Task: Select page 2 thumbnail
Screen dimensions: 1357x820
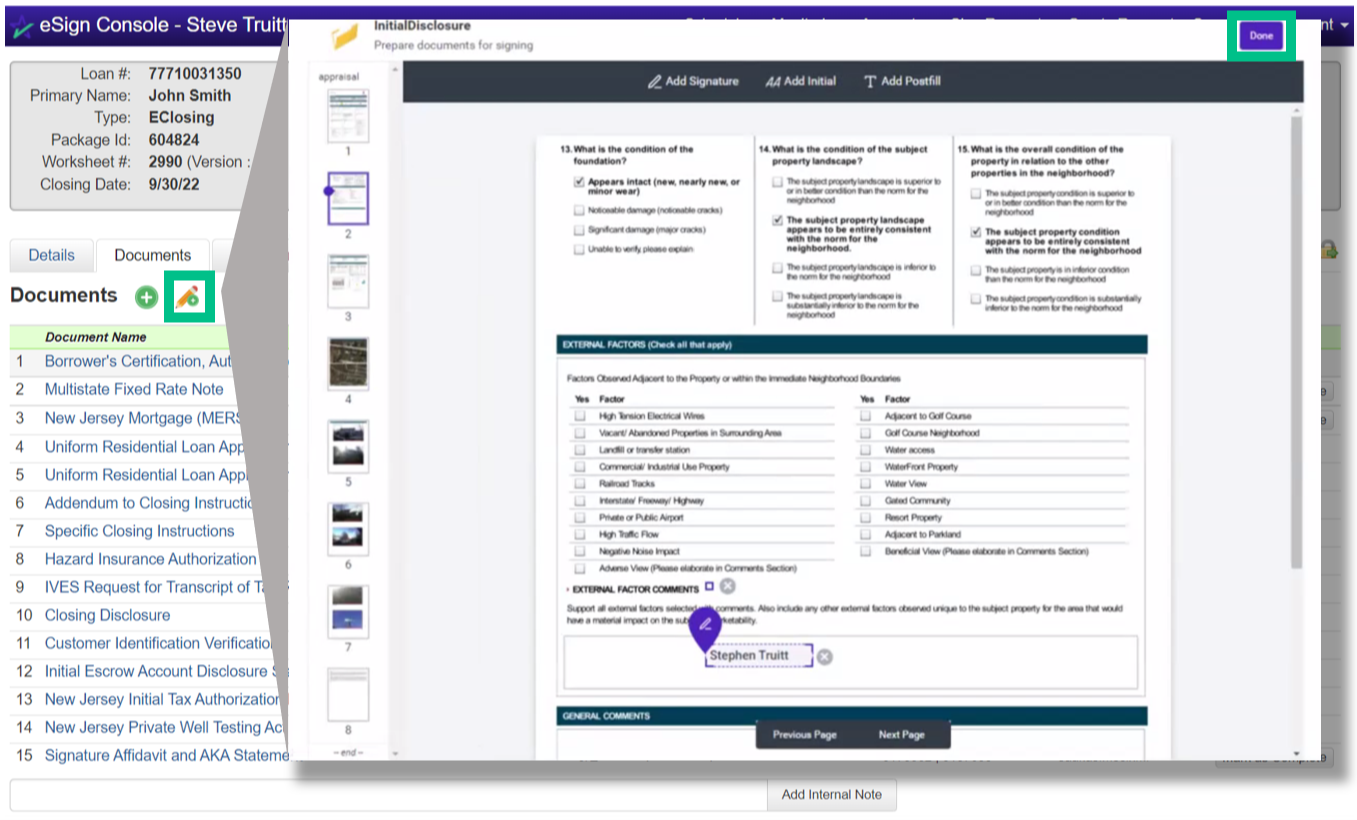Action: 348,198
